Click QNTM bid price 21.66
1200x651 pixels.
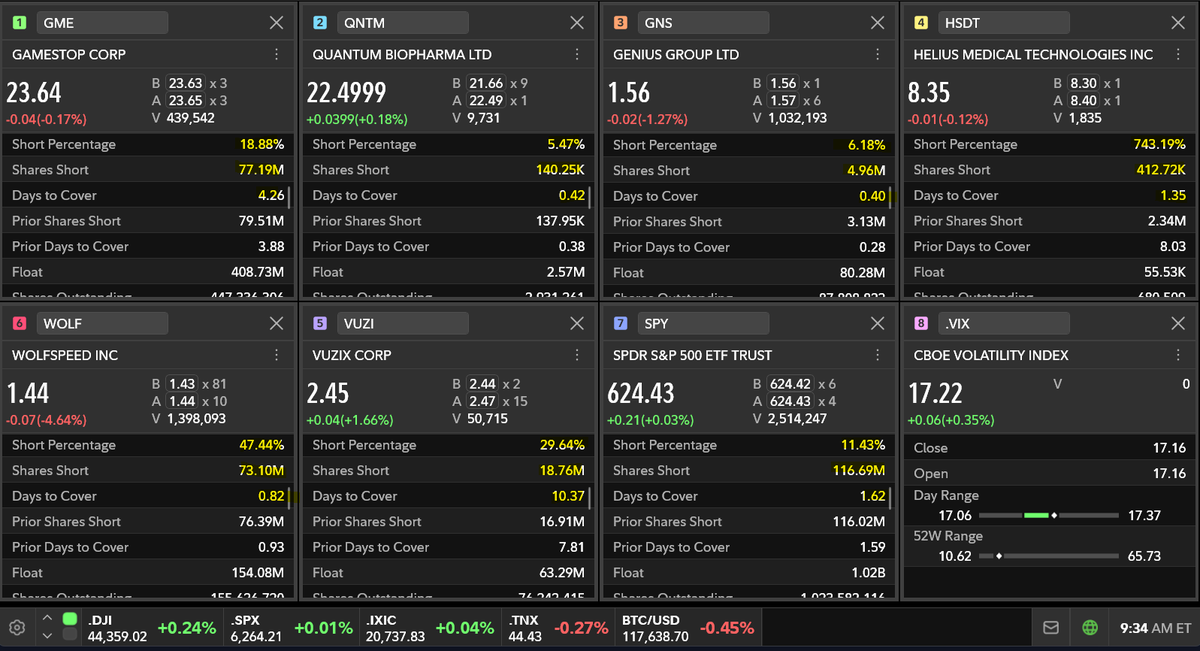coord(486,84)
